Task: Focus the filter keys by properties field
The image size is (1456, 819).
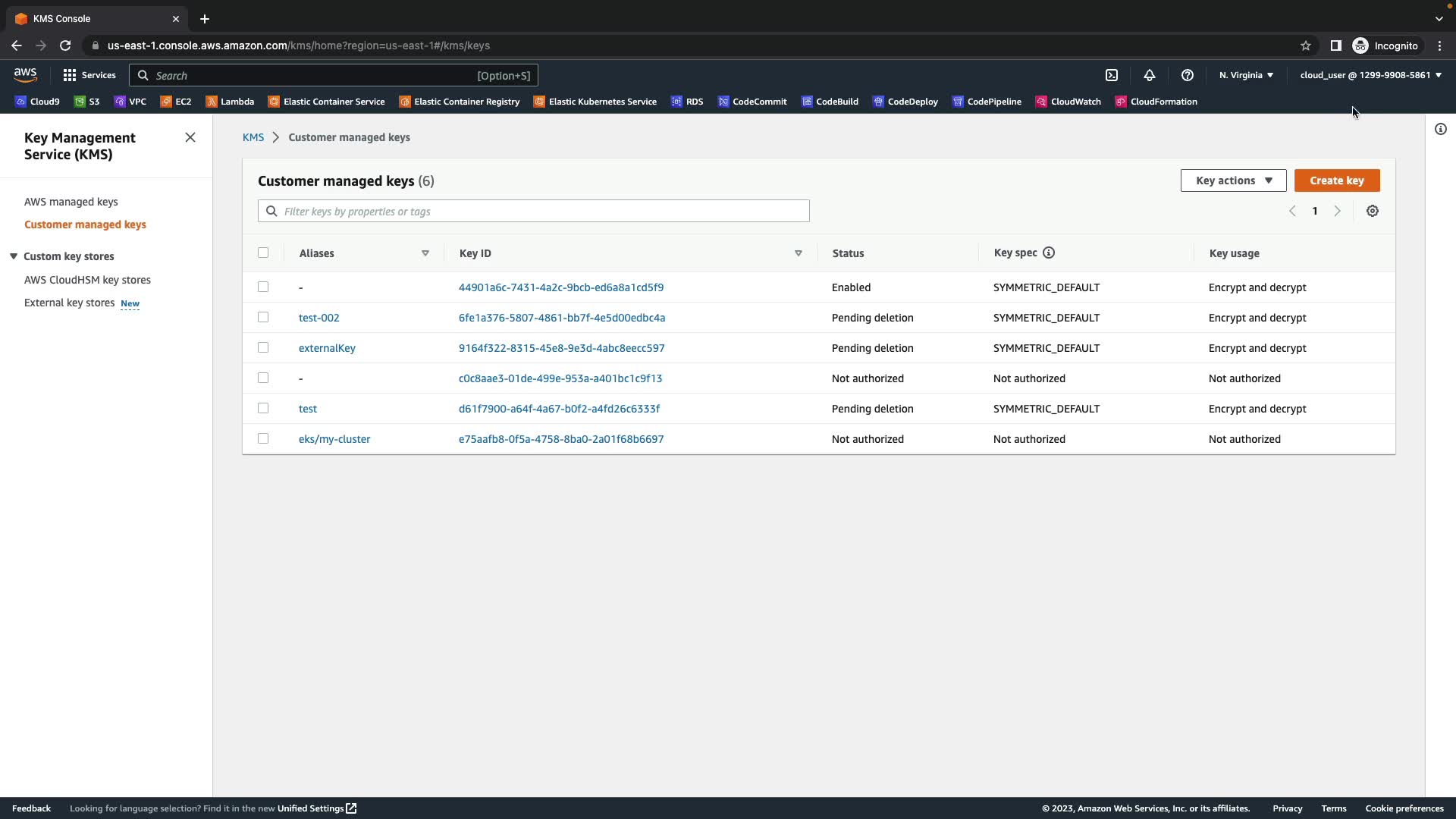Action: coord(542,211)
